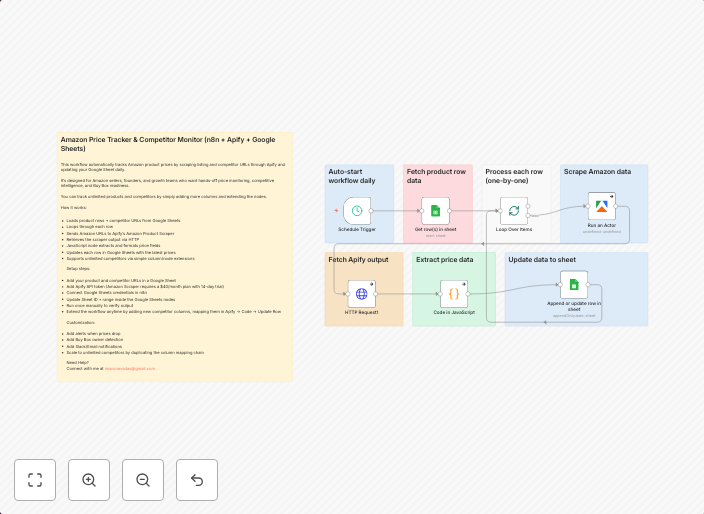Click the email link in the sticky note

point(130,369)
